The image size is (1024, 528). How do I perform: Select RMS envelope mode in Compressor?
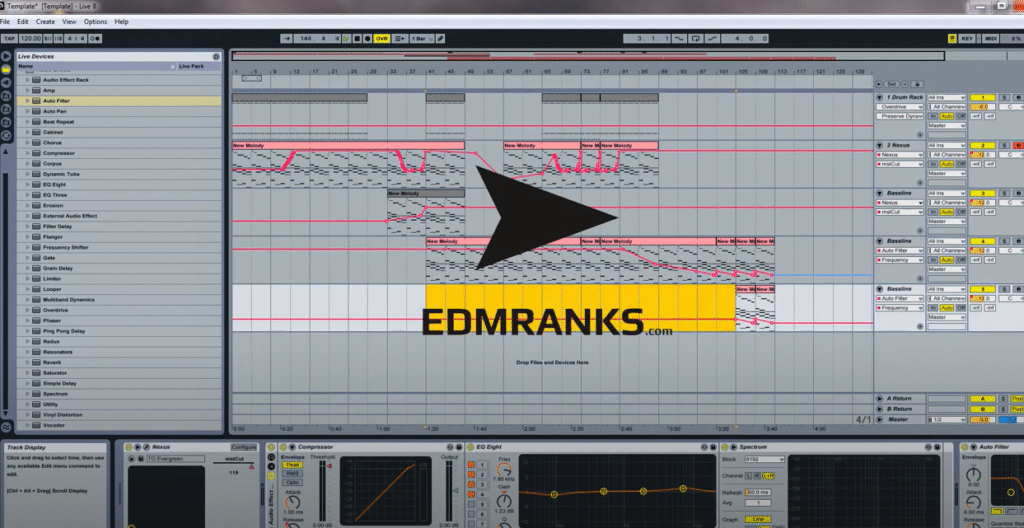coord(293,473)
